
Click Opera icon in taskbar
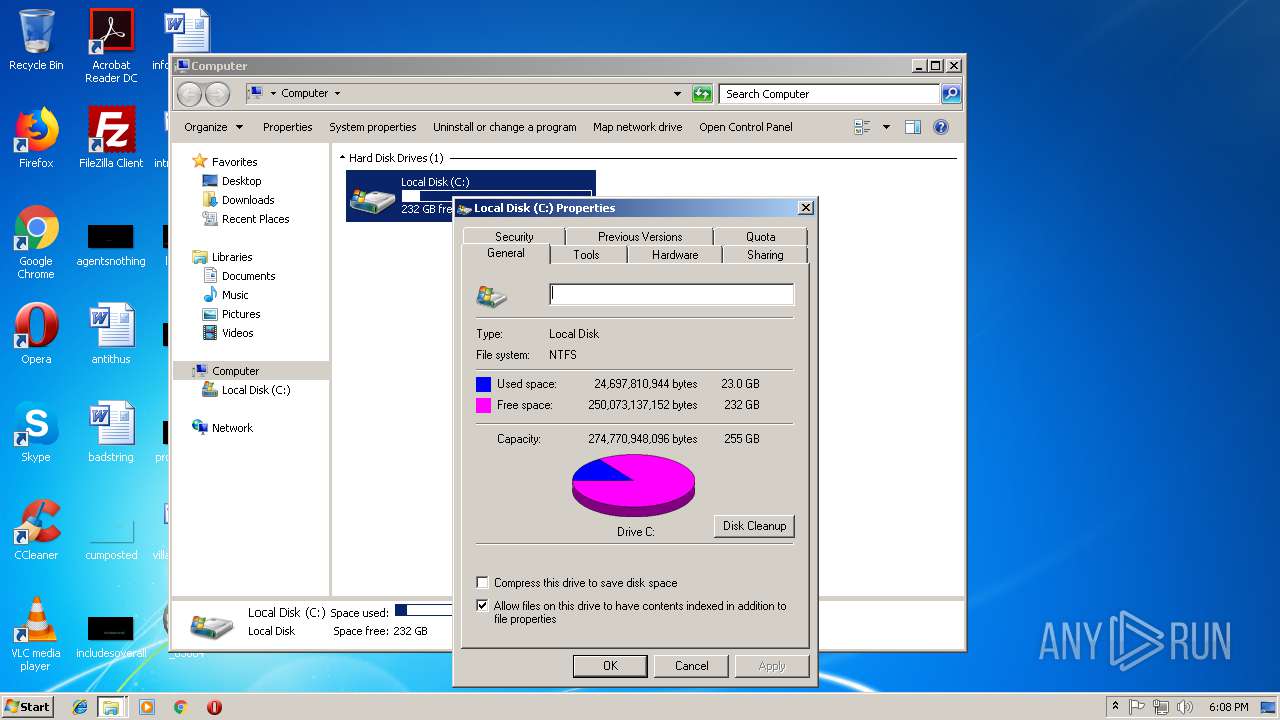[214, 707]
